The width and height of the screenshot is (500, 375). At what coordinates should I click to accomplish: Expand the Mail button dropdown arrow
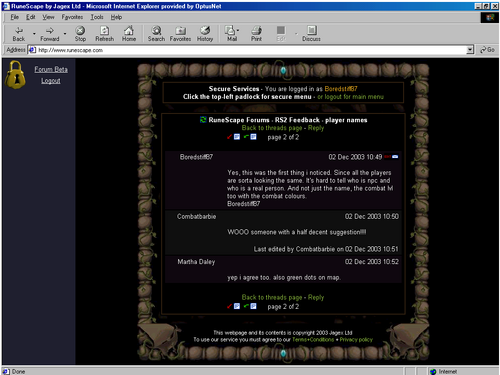pos(238,30)
